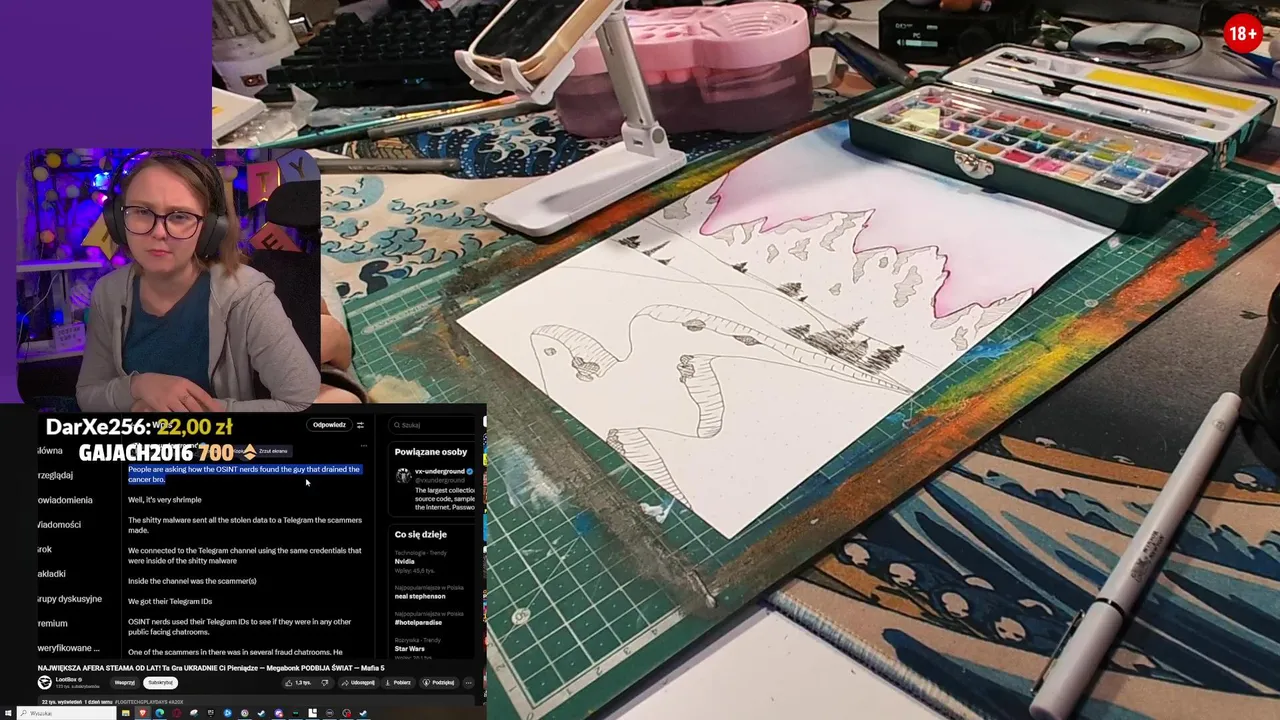Open the post's three-dot options menu

point(363,446)
